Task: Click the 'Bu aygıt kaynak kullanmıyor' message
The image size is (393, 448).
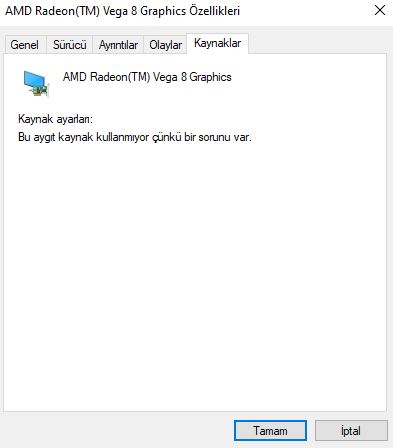Action: 135,137
